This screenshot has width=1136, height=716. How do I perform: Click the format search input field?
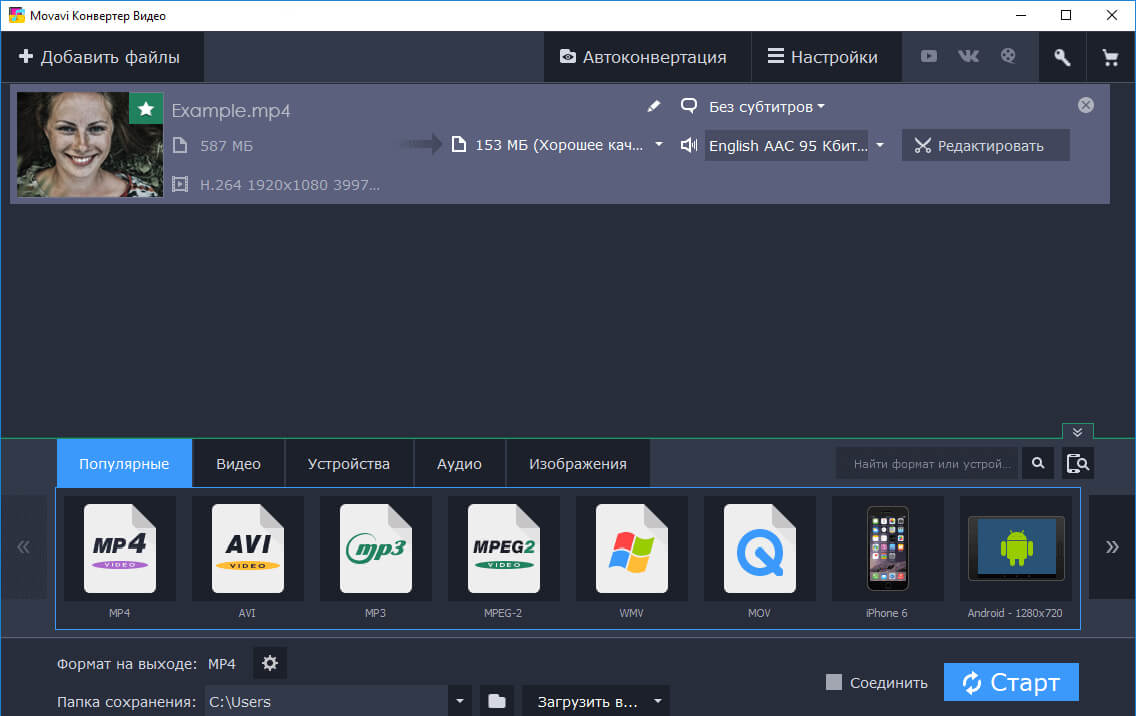click(928, 464)
